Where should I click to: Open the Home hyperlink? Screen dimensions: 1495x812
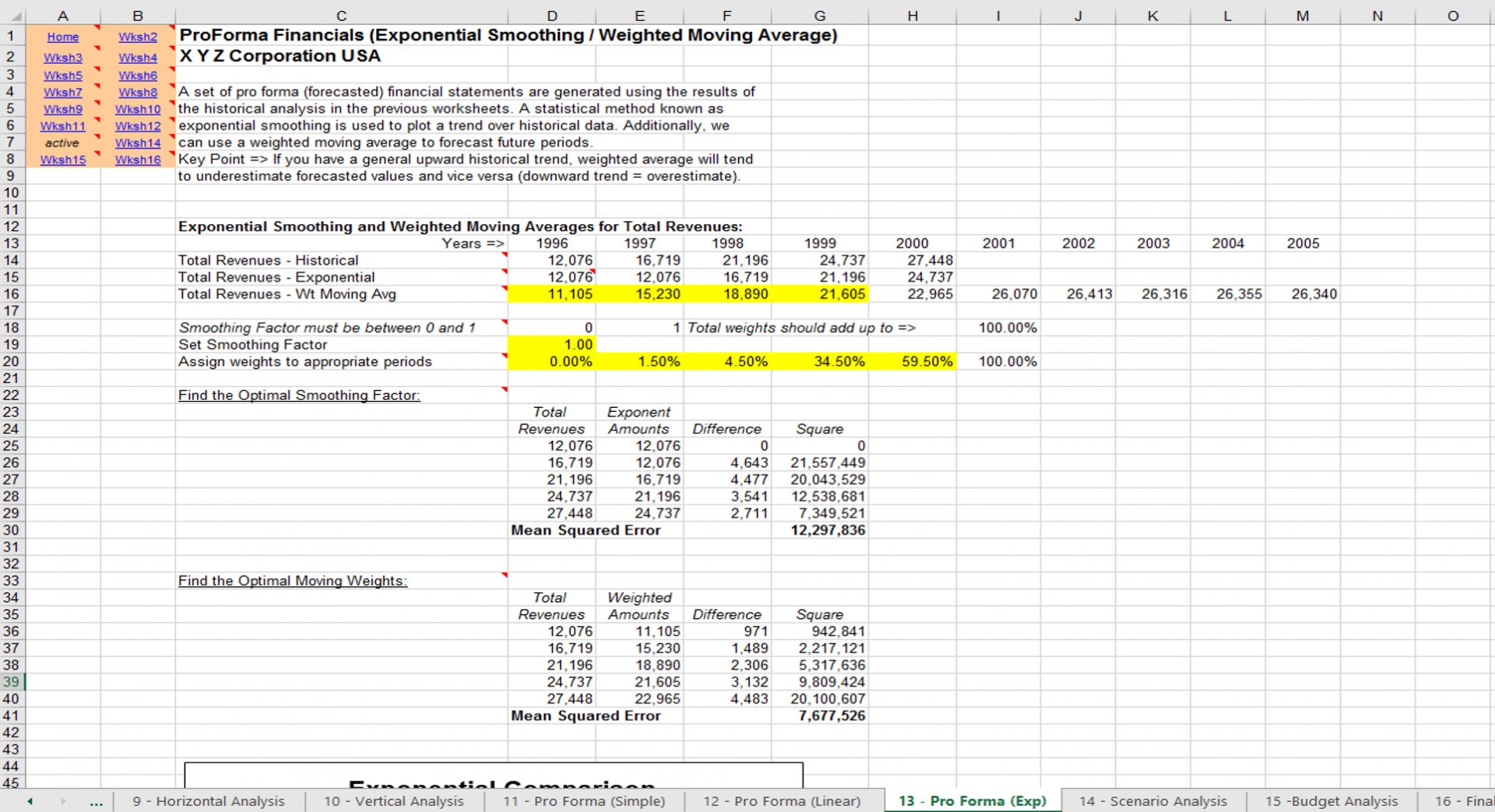coord(63,37)
